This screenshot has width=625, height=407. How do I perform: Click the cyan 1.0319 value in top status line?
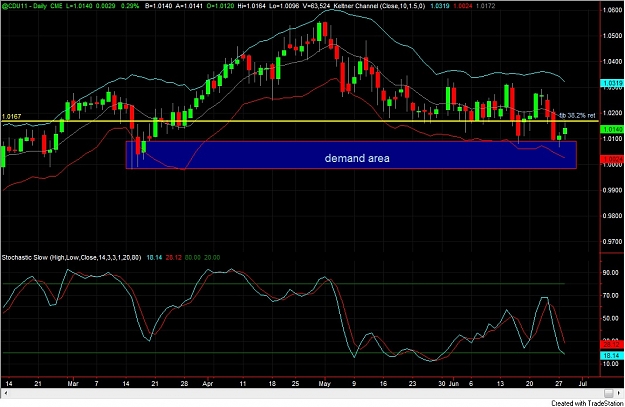[x=440, y=6]
